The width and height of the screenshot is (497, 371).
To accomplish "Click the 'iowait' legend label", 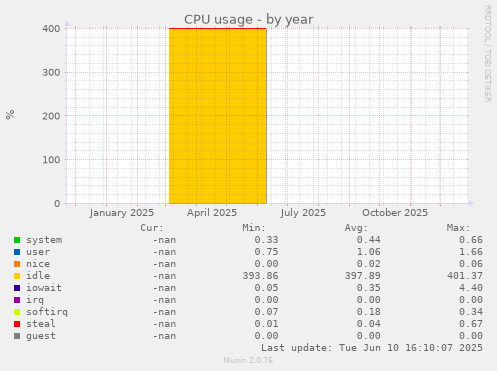I will pos(44,288).
